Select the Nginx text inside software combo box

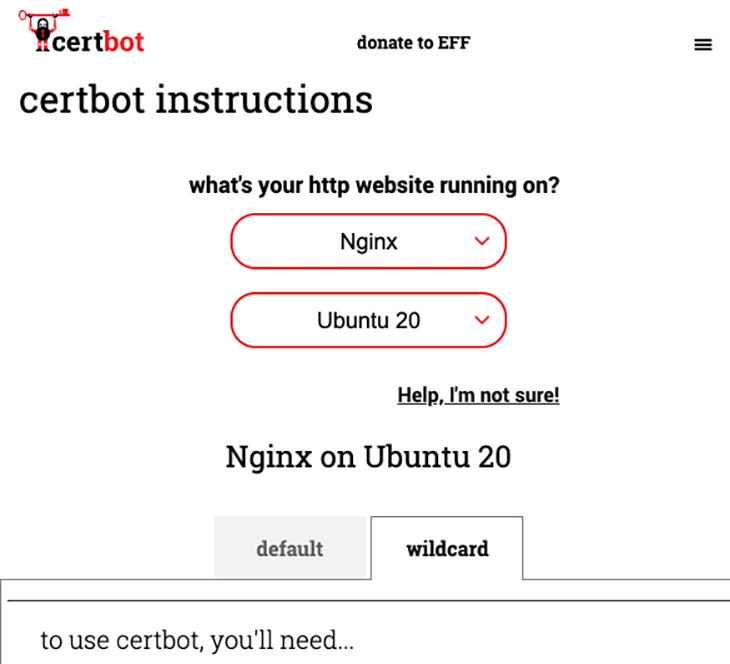coord(369,242)
